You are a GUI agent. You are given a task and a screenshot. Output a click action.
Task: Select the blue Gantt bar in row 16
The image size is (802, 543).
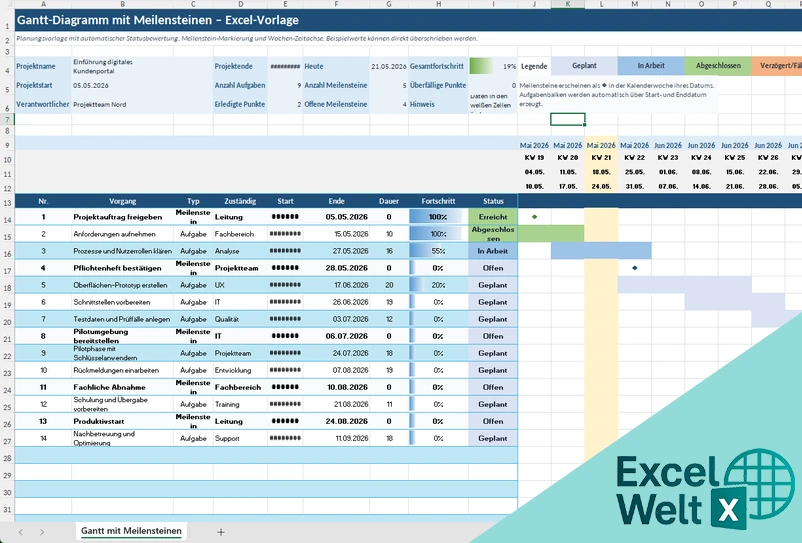(x=601, y=251)
